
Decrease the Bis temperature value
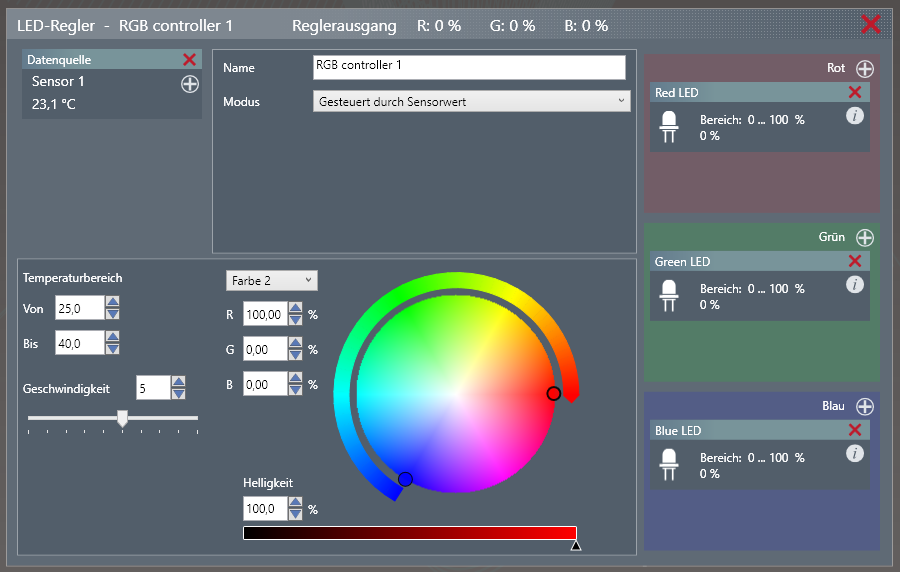[113, 349]
